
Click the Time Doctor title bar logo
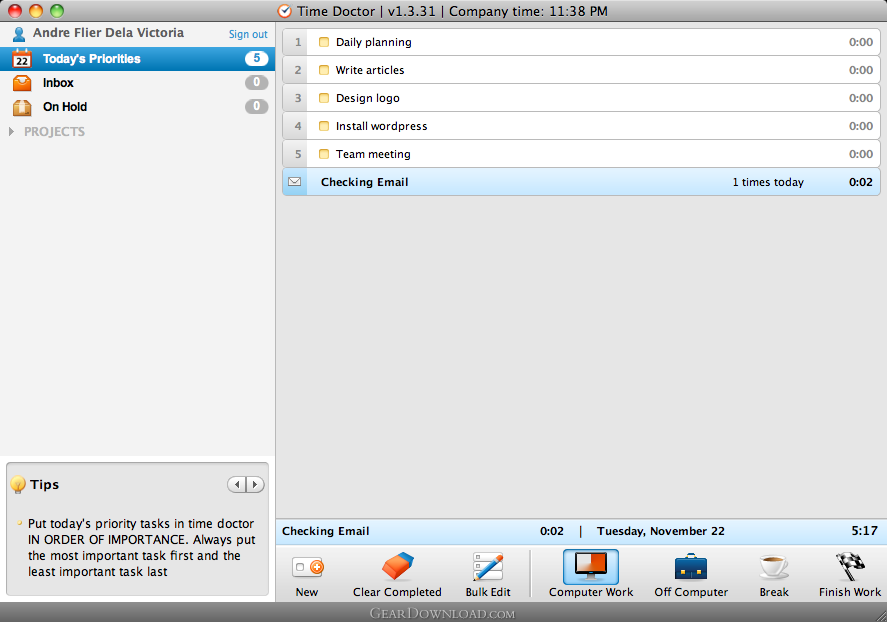click(x=285, y=11)
